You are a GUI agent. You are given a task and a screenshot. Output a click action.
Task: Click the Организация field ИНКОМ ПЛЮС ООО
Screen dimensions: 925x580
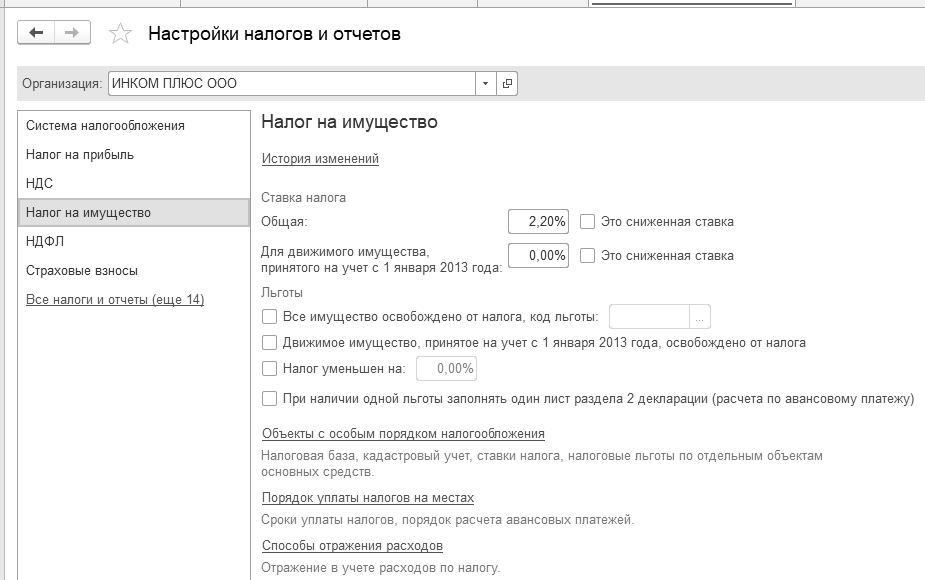(292, 83)
